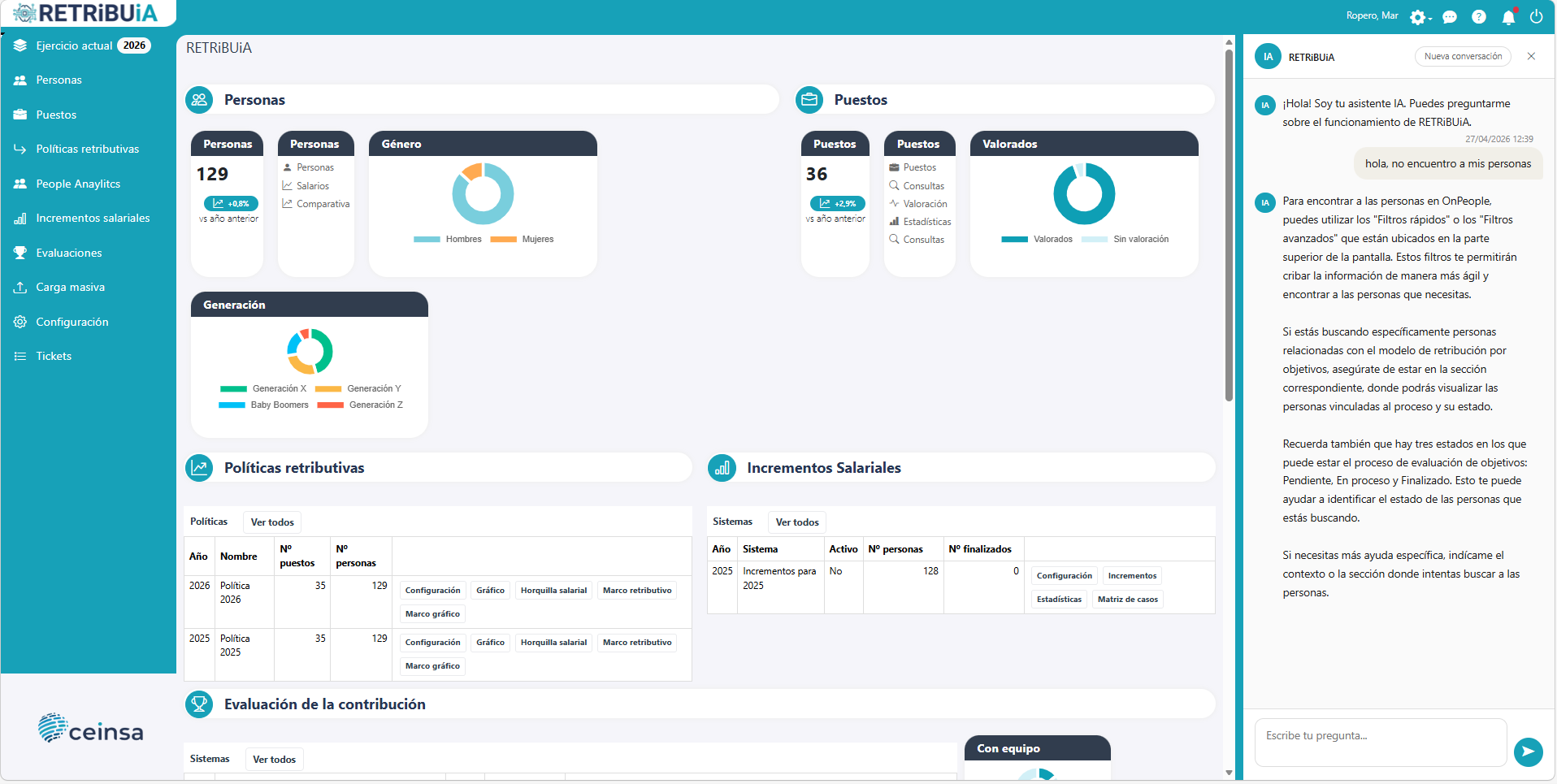Click Ver todos in Evaluación Sistemas
The height and width of the screenshot is (784, 1557).
[x=274, y=760]
